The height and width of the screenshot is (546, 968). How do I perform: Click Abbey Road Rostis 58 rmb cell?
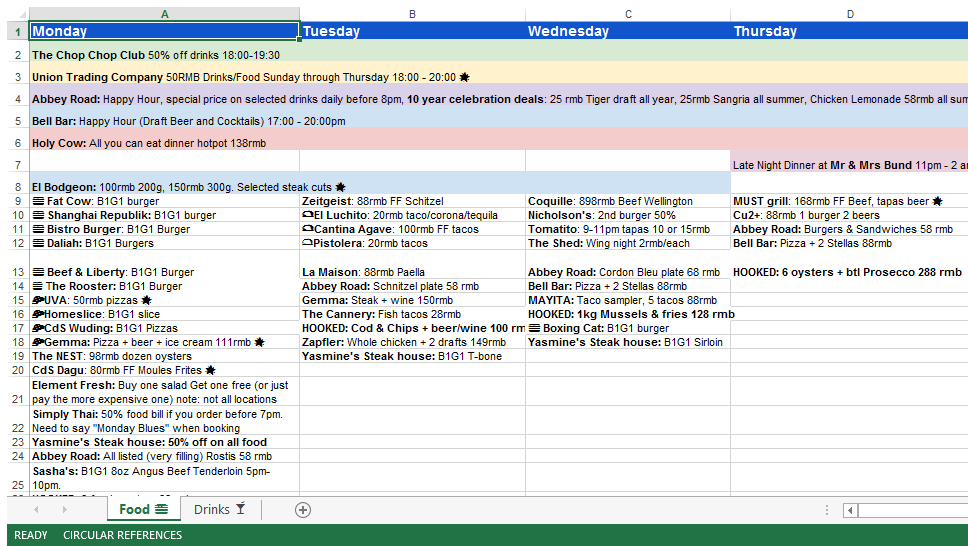click(164, 456)
